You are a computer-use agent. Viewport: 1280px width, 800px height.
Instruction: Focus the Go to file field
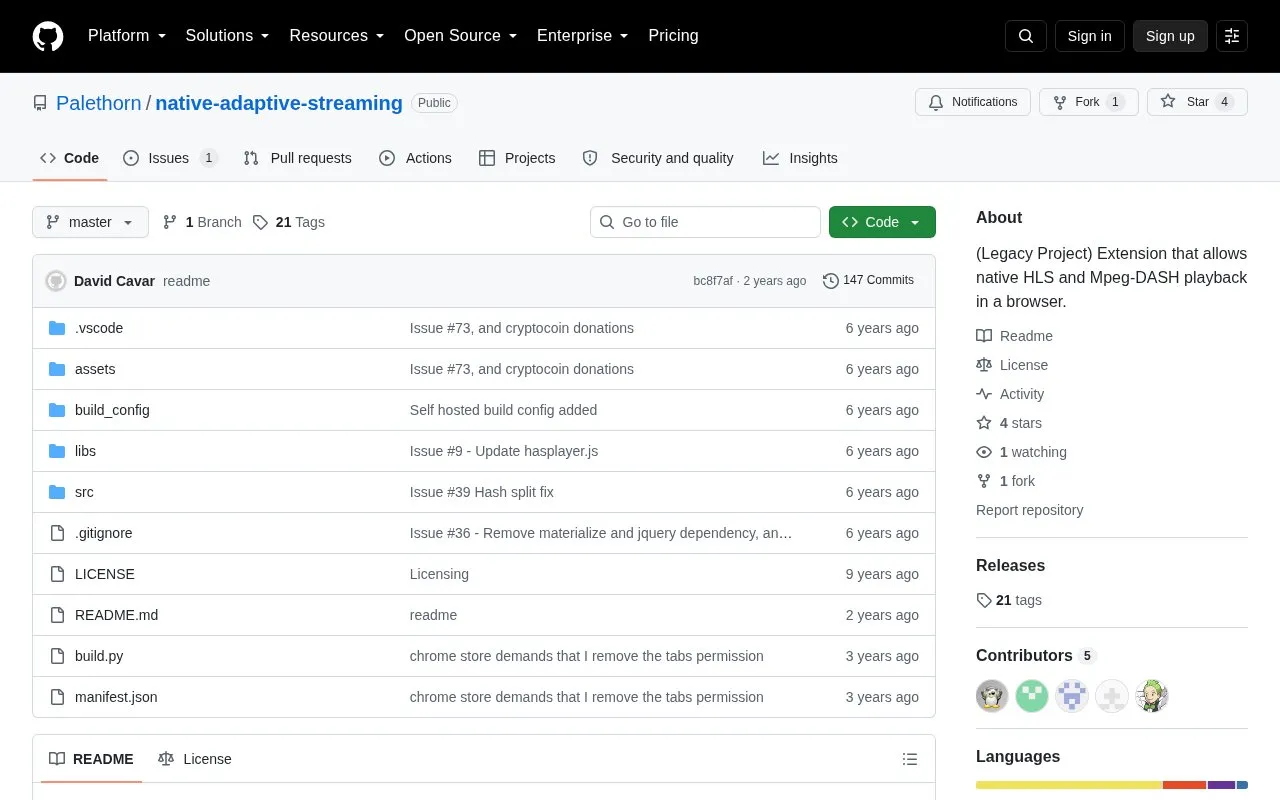(705, 222)
